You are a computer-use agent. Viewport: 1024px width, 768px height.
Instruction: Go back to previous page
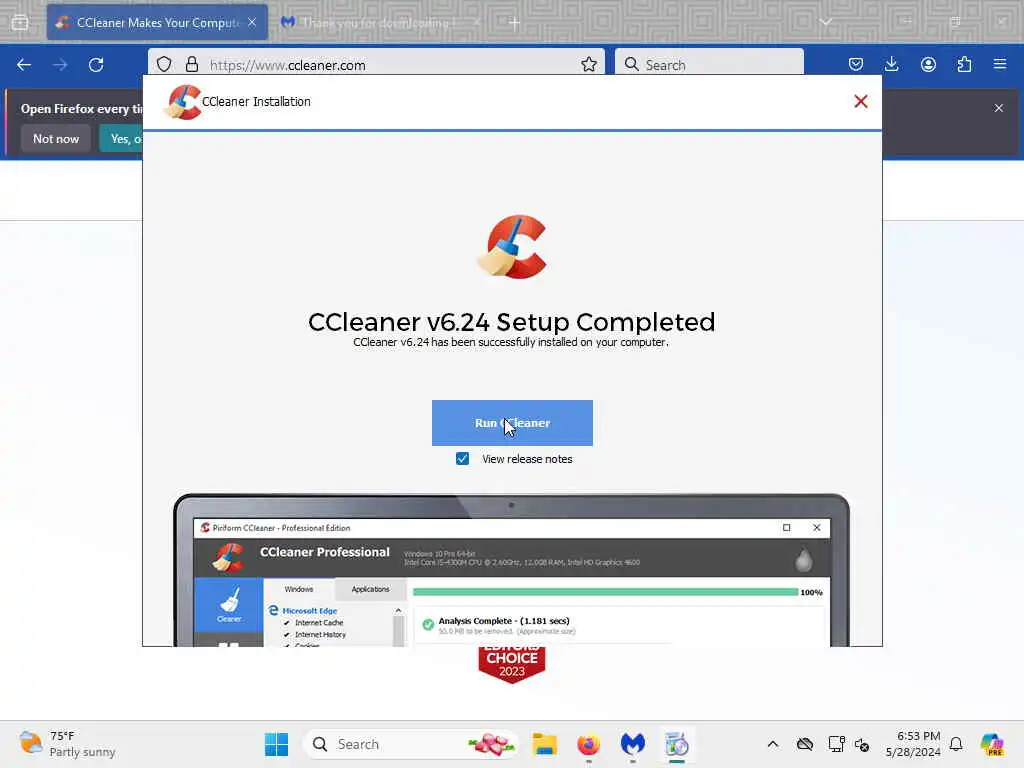coord(24,65)
